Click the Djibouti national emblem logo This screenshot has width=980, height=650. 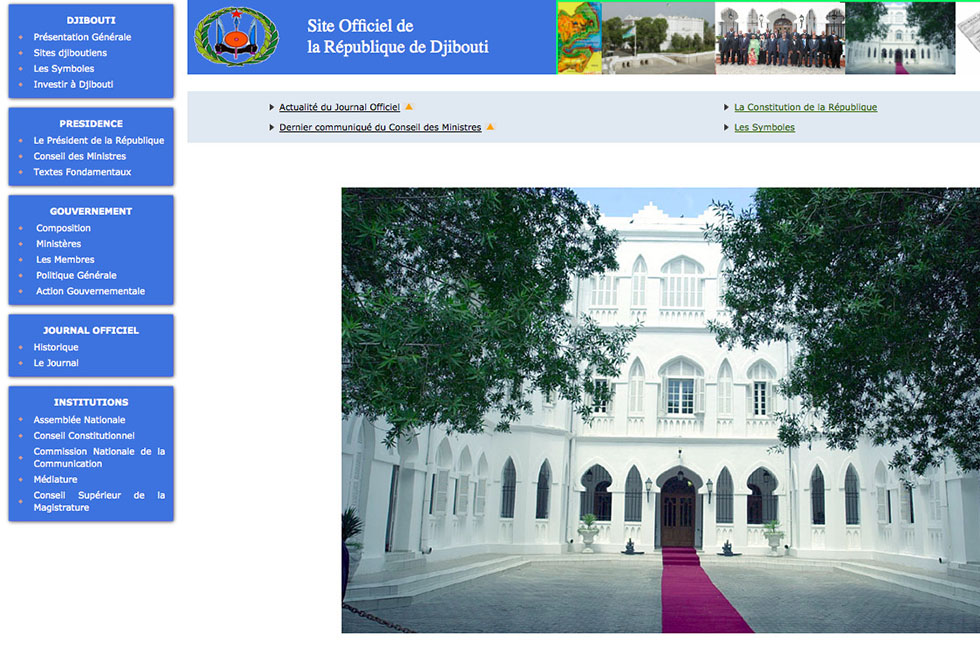coord(236,37)
